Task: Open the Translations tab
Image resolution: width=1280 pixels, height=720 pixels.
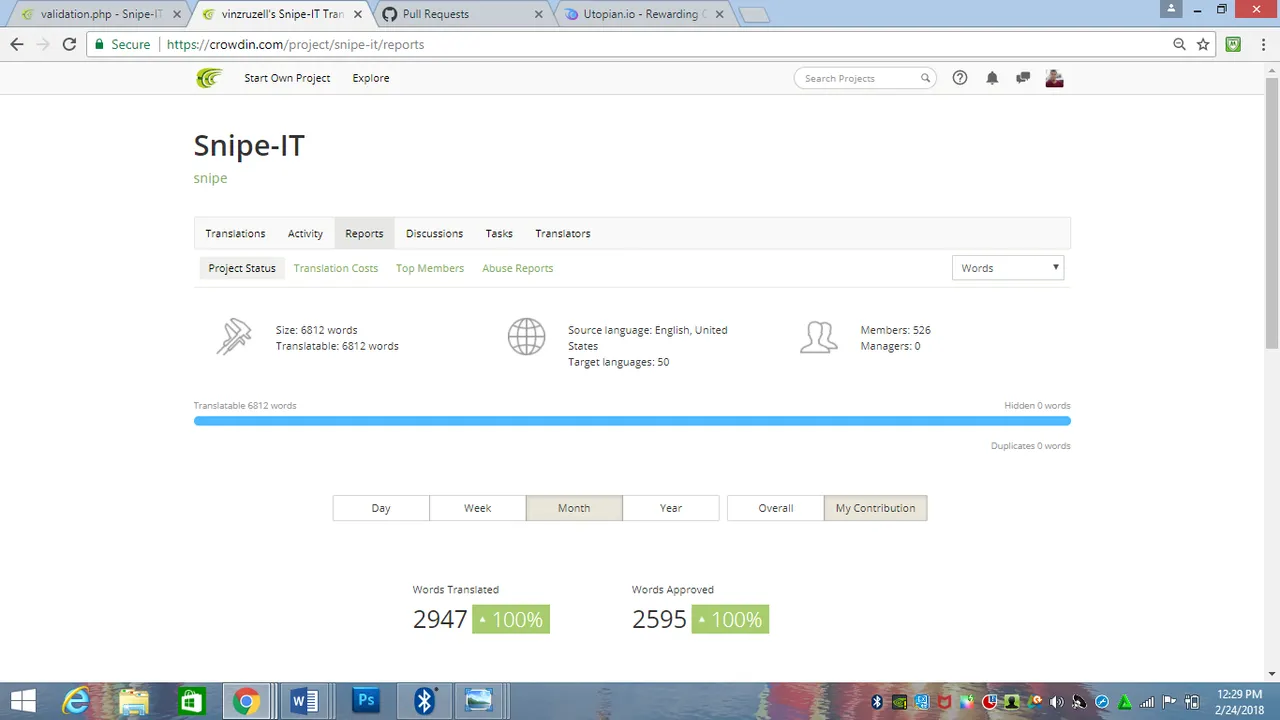Action: click(x=235, y=233)
